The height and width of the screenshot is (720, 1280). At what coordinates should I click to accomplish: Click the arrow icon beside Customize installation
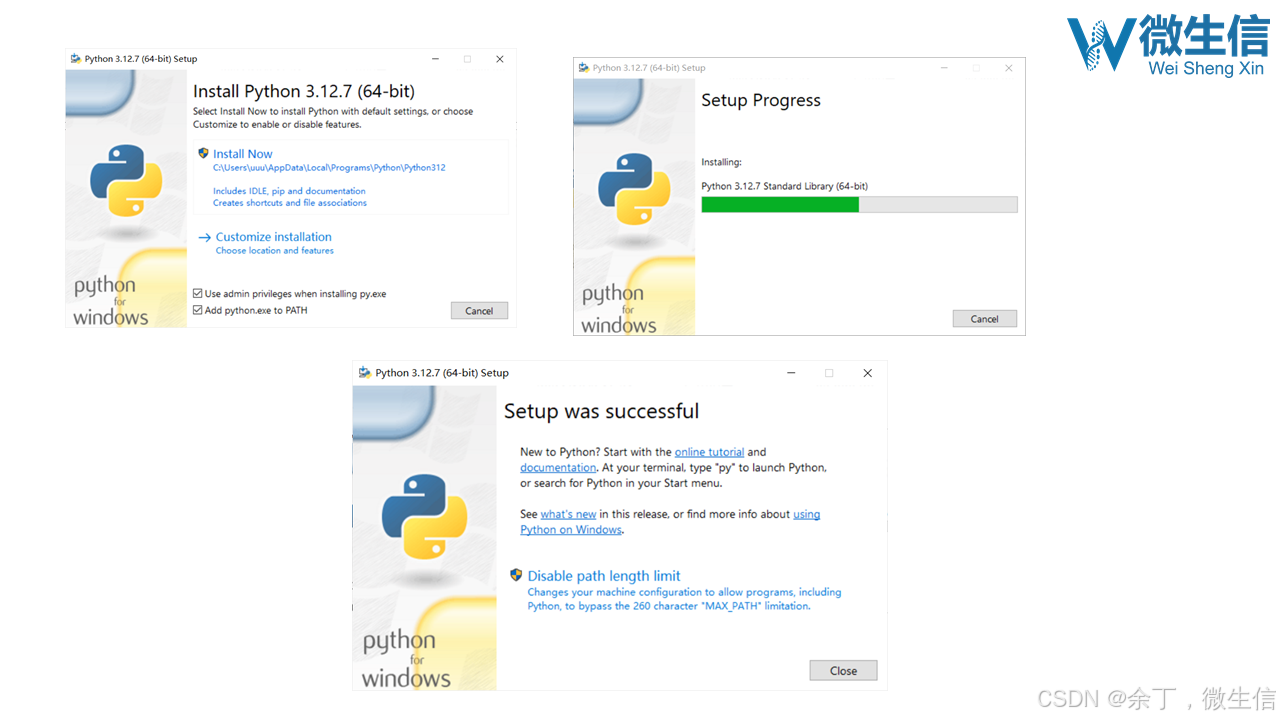(x=204, y=237)
